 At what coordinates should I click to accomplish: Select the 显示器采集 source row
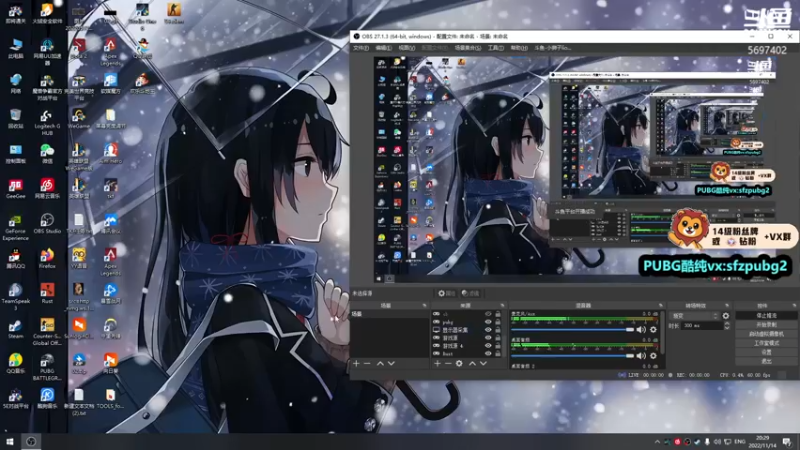[x=467, y=330]
